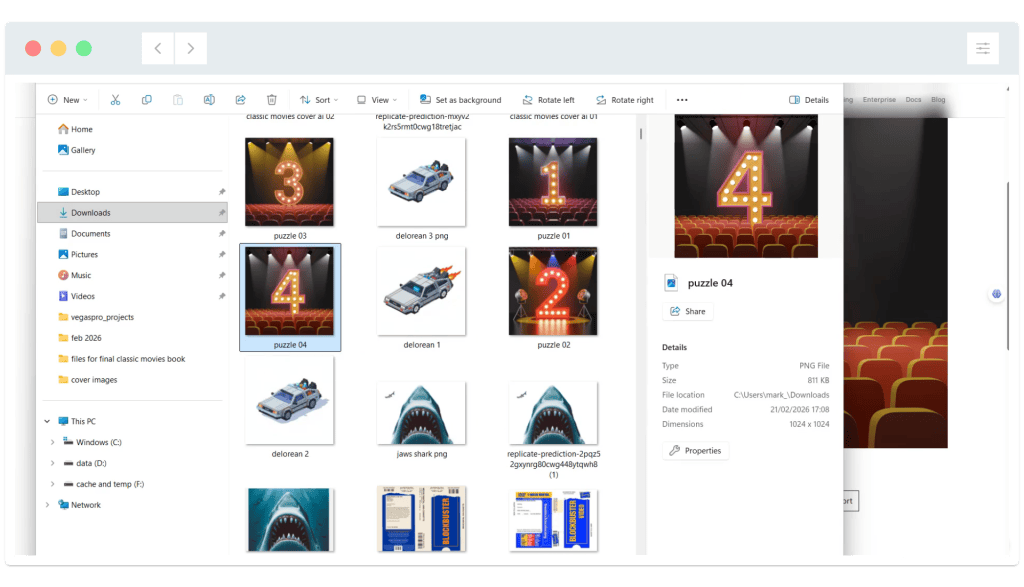The height and width of the screenshot is (587, 1024).
Task: Select the delorean 2 thumbnail
Action: [289, 401]
